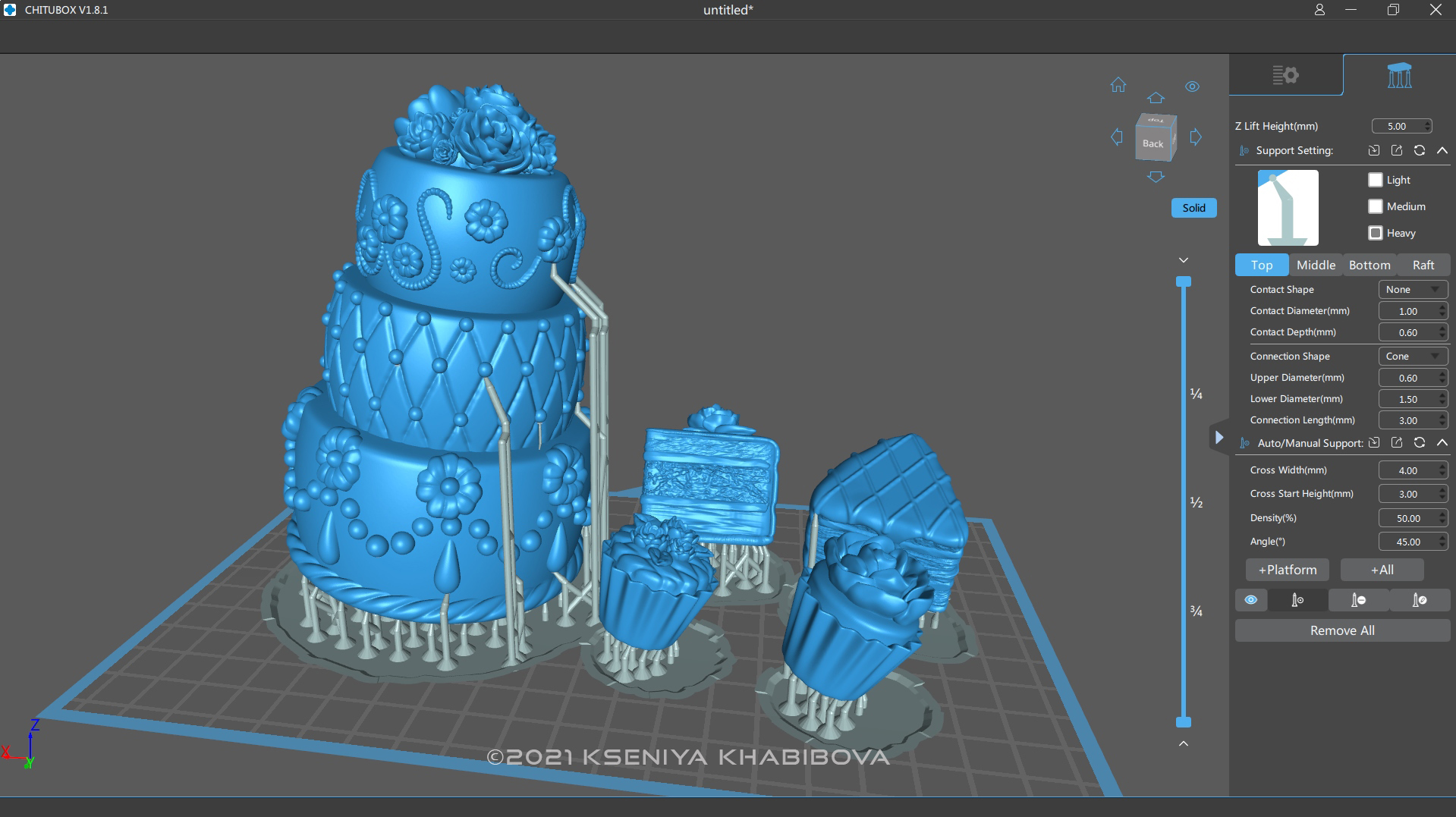The image size is (1456, 817).
Task: Collapse the Auto/Manual Support section
Action: [x=1442, y=442]
